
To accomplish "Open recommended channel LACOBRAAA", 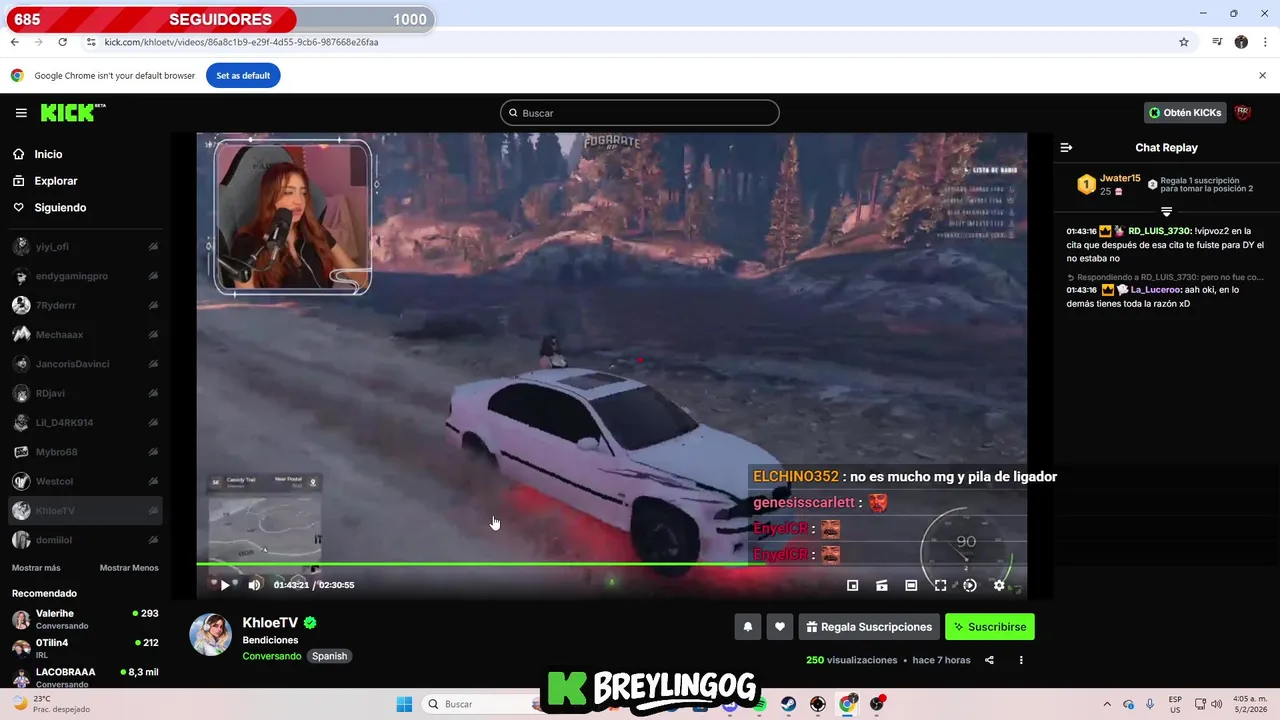I will coord(85,677).
